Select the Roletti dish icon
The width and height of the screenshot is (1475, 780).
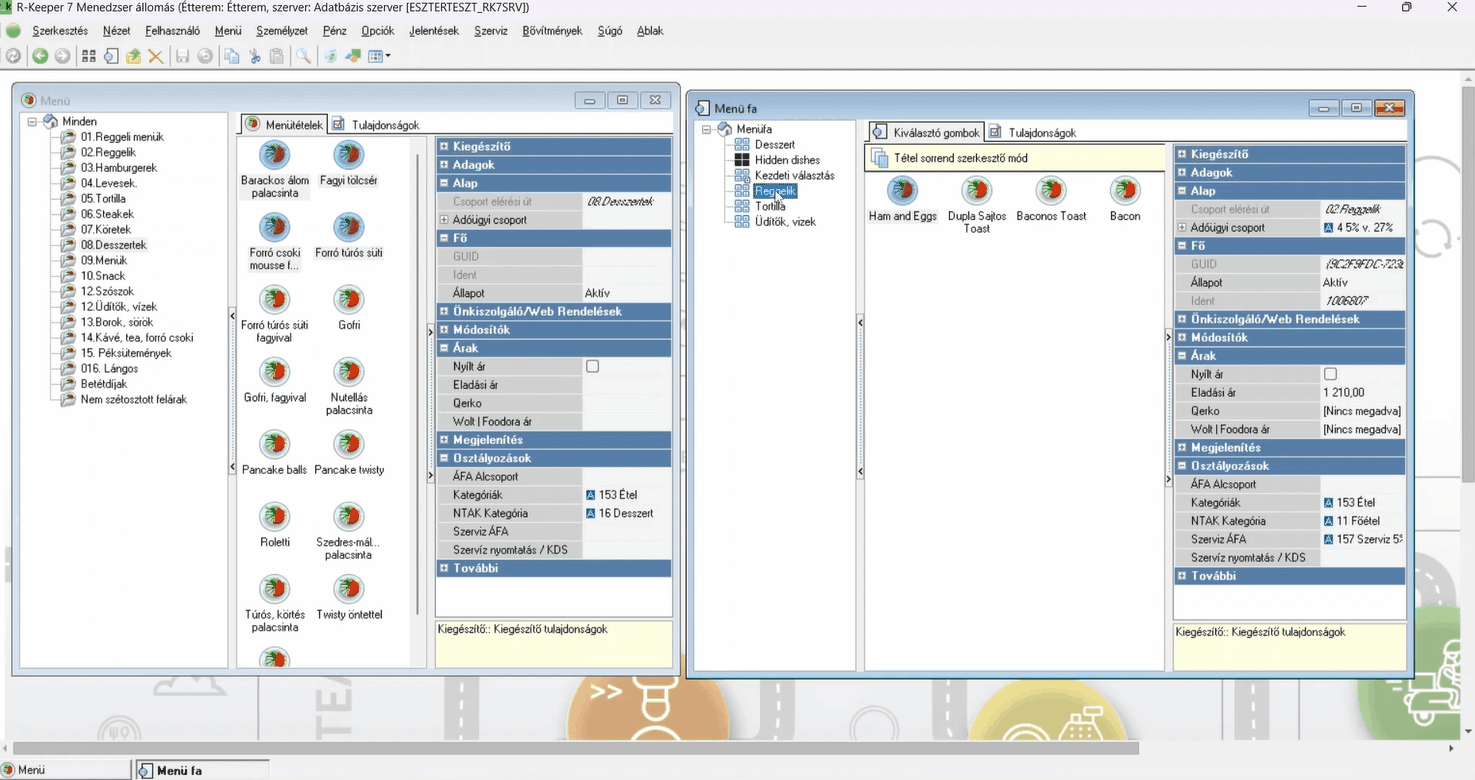point(275,516)
